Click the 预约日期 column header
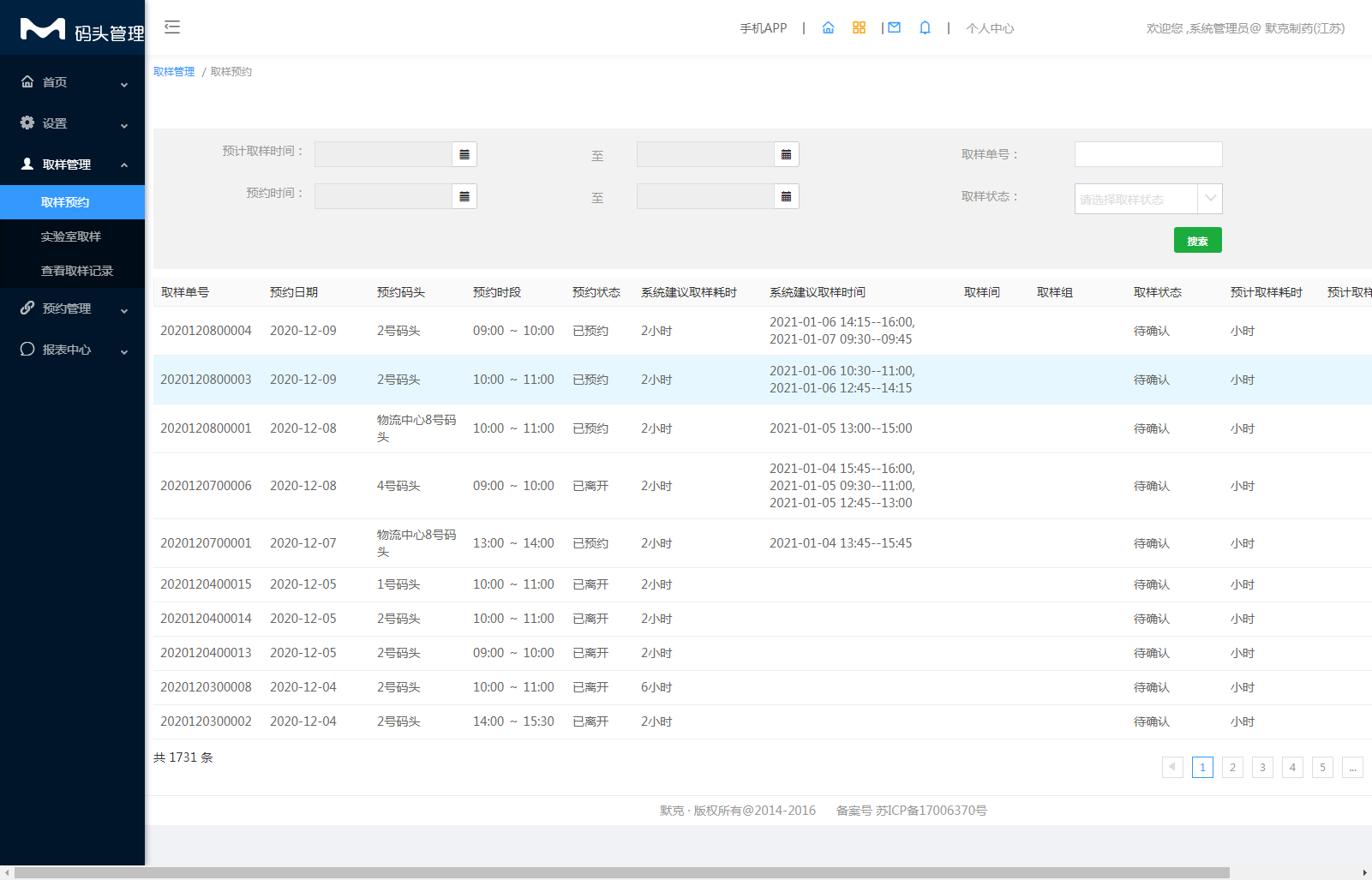Image resolution: width=1372 pixels, height=880 pixels. point(294,292)
